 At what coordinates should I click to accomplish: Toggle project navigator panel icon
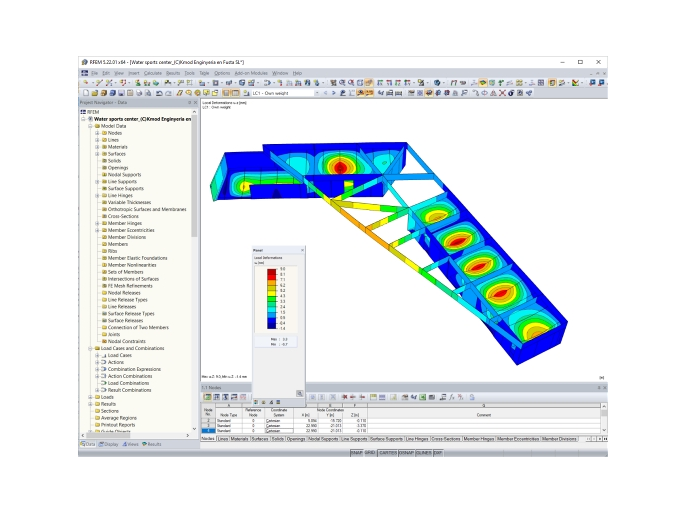[226, 93]
